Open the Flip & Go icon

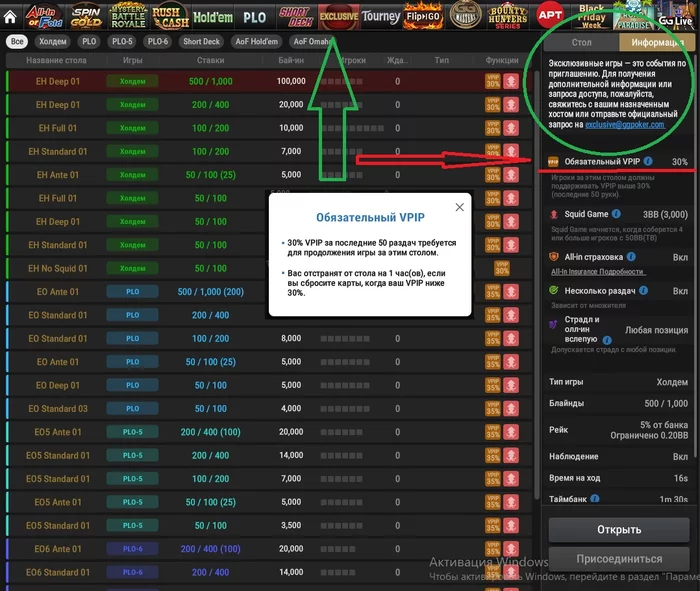(x=423, y=17)
